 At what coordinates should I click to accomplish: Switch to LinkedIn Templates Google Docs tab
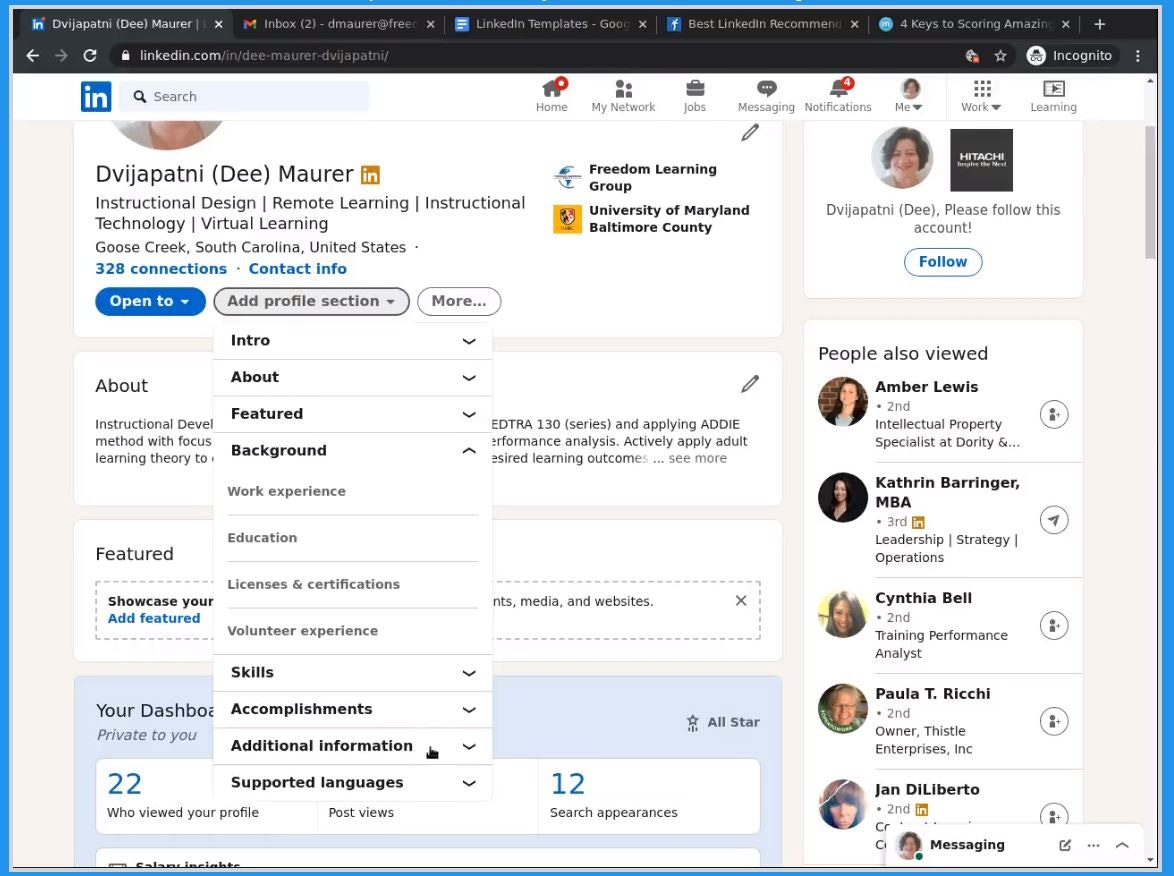point(550,24)
